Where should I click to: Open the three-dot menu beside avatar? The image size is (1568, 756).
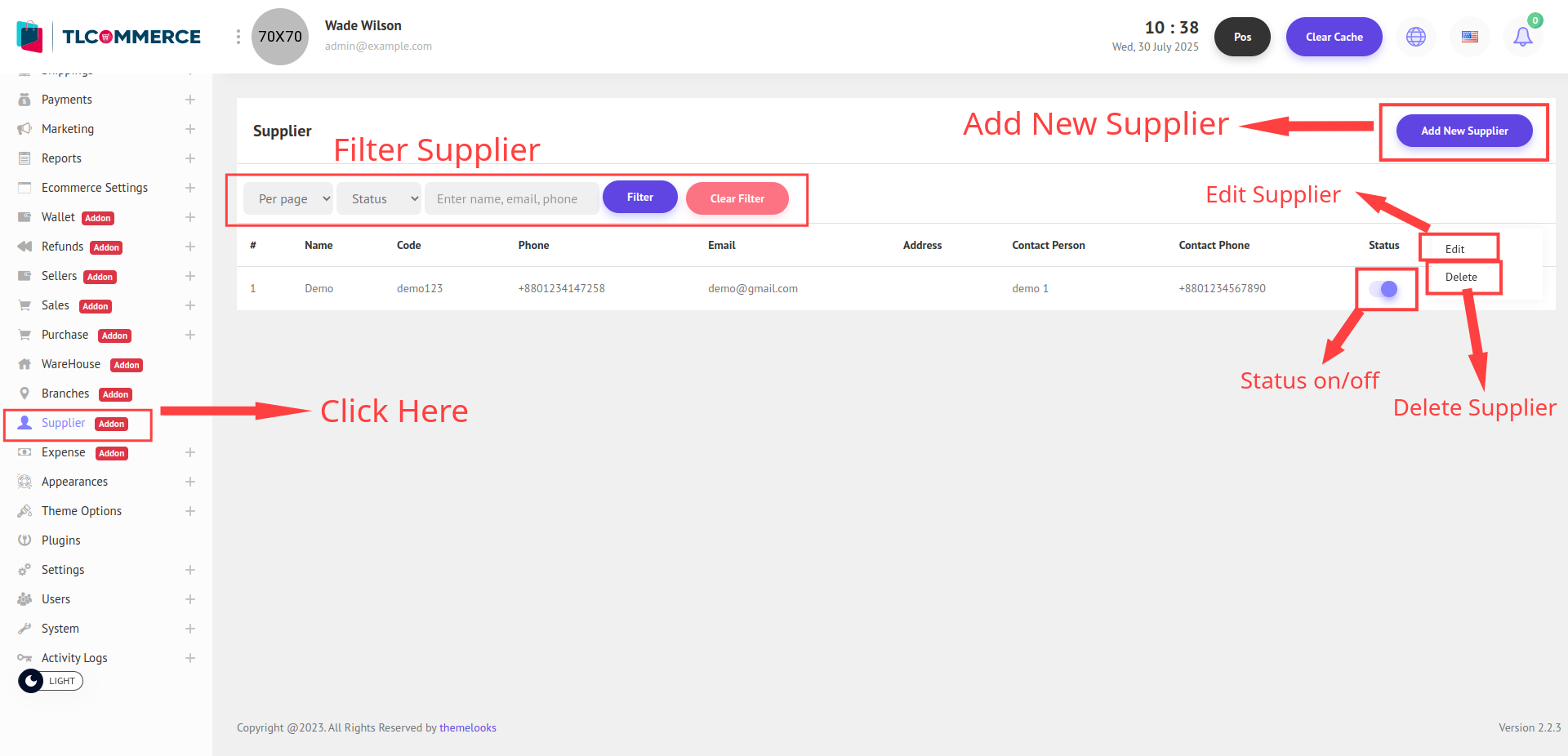pos(238,37)
